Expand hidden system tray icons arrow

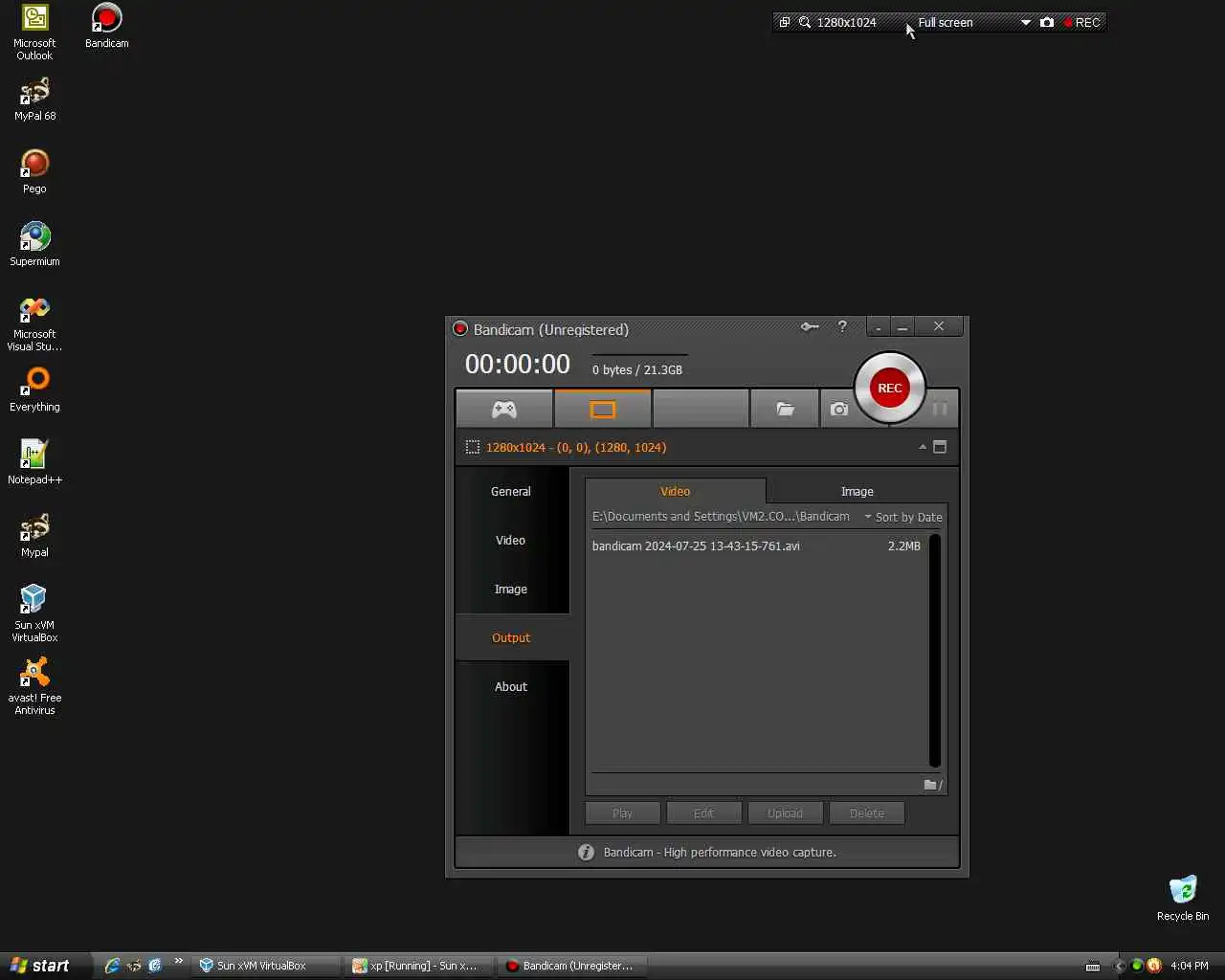[x=1119, y=966]
